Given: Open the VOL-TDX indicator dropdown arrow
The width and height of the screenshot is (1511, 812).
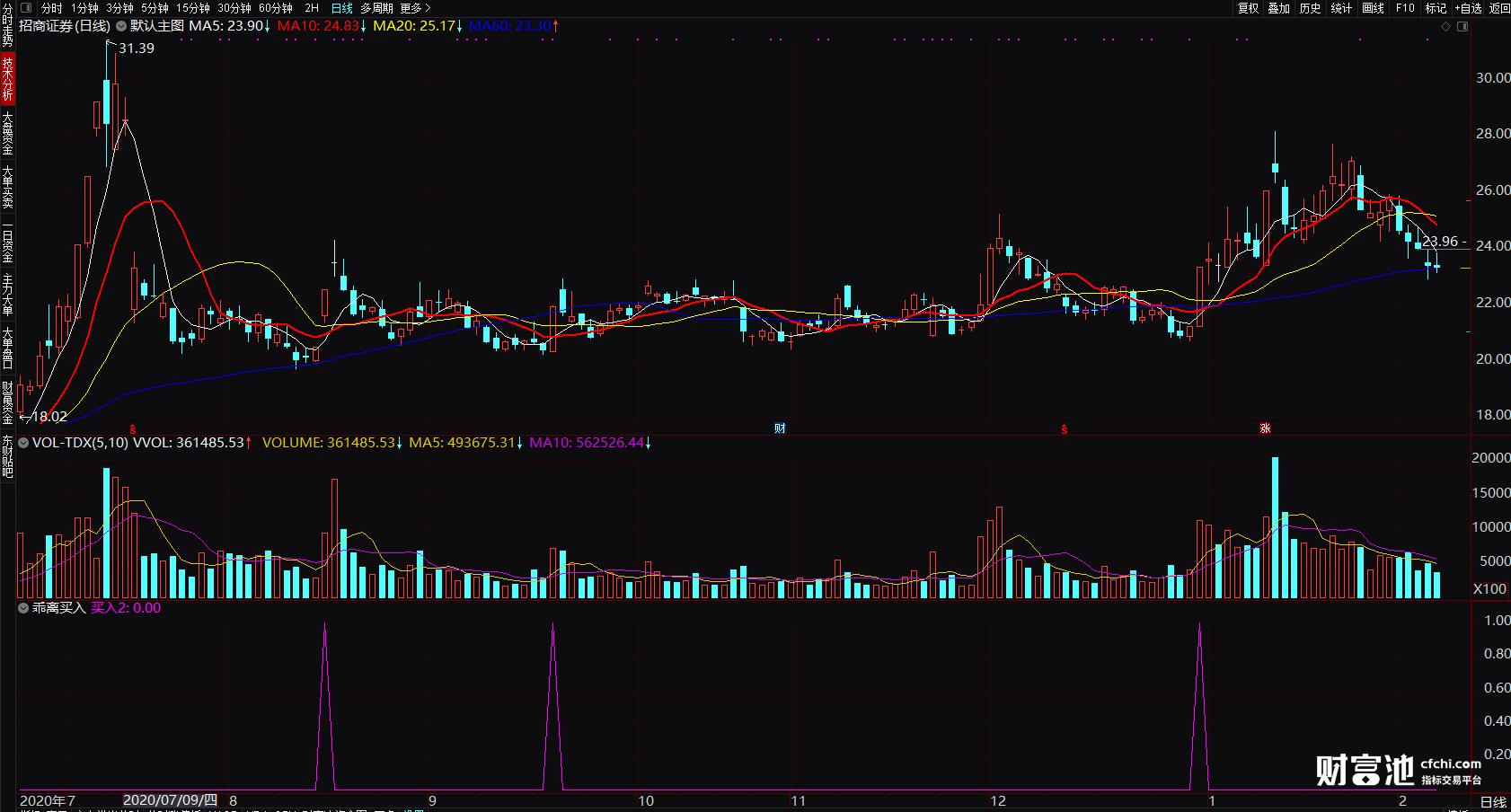Looking at the screenshot, I should click(x=23, y=443).
